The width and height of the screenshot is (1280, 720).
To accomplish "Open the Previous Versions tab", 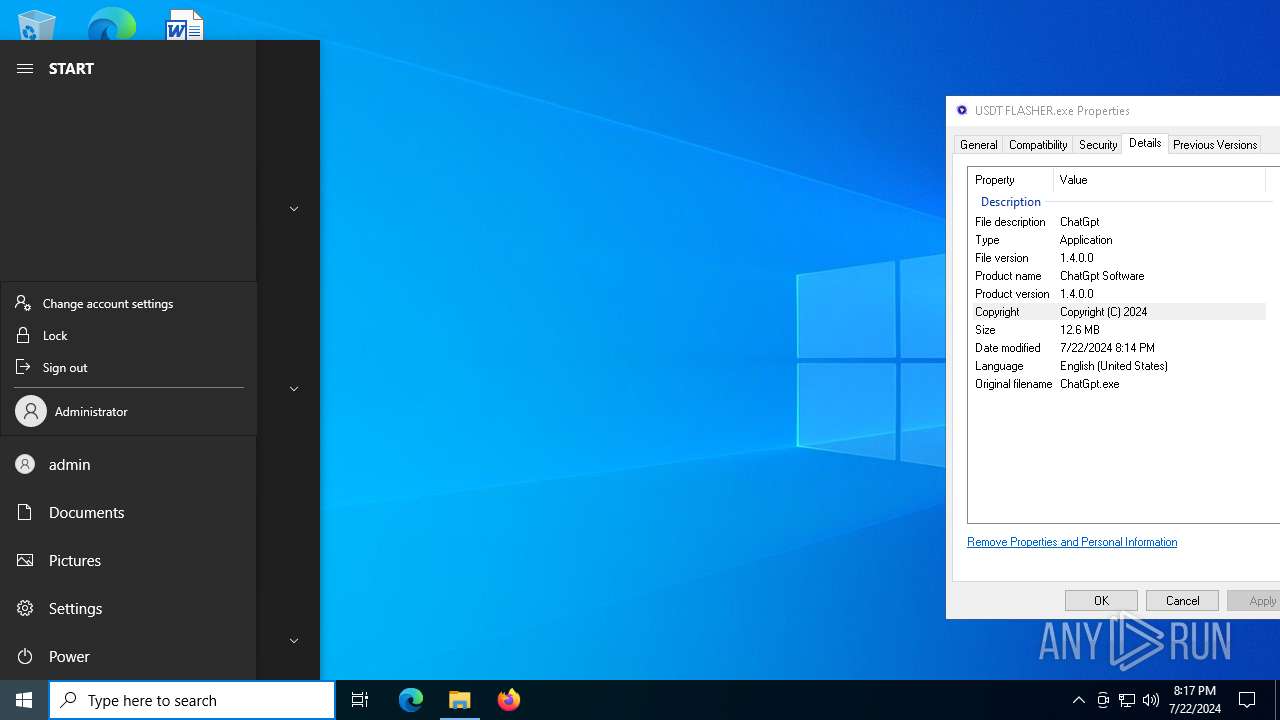I will pyautogui.click(x=1215, y=145).
